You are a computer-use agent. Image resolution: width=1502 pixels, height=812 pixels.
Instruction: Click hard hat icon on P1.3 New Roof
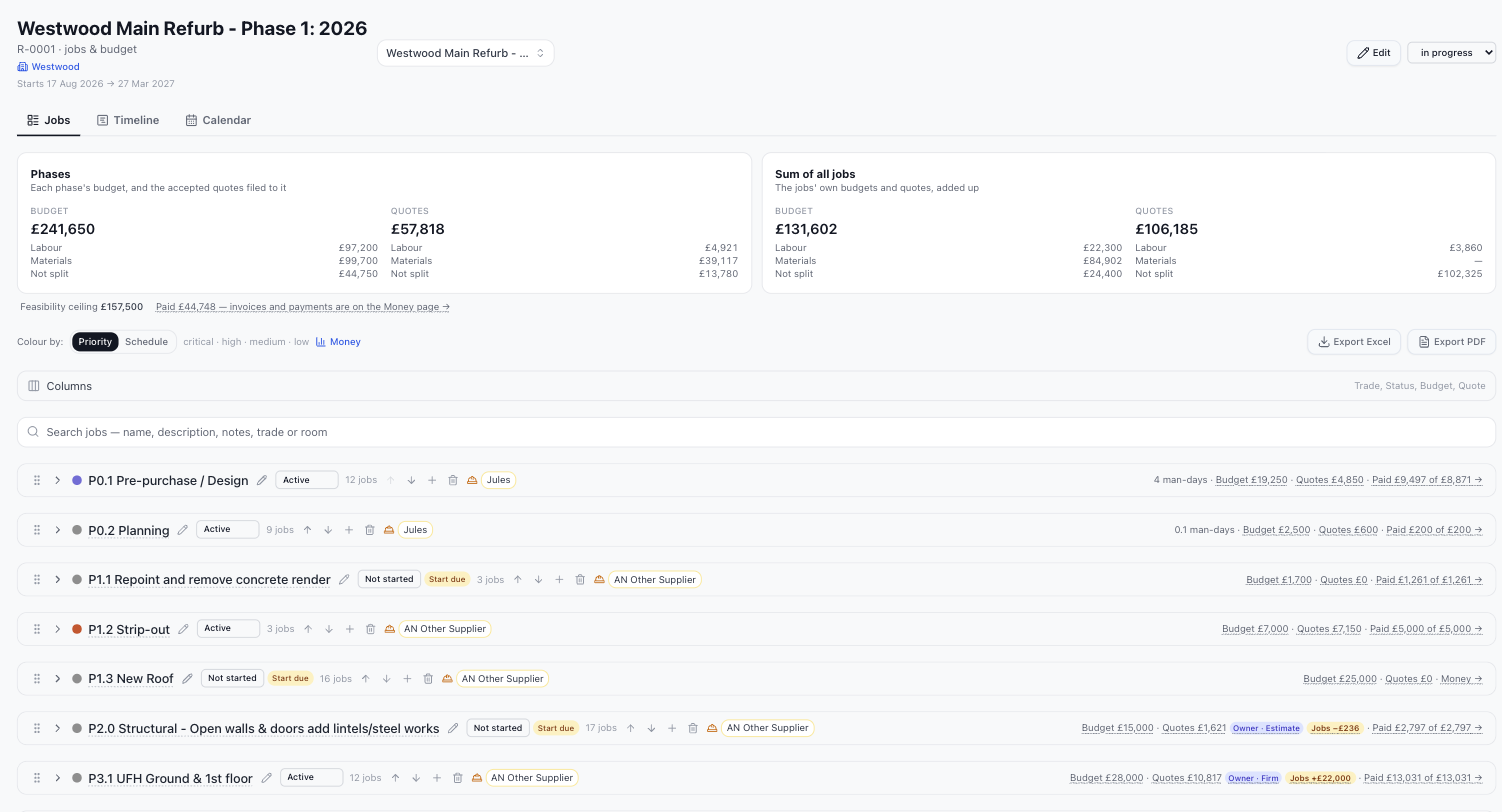(447, 678)
